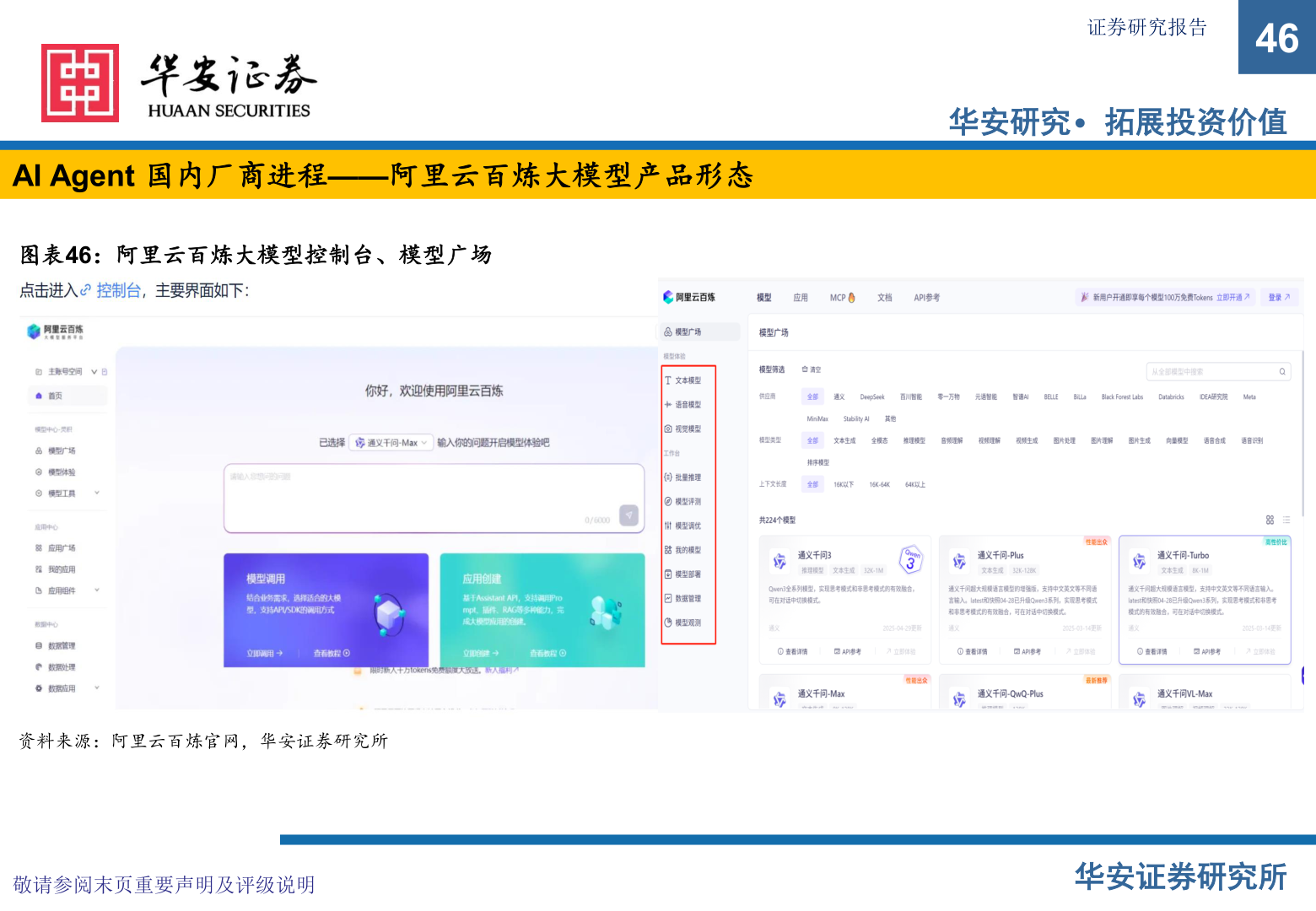The height and width of the screenshot is (911, 1316).
Task: Open the 模型 top navigation tab
Action: (764, 298)
